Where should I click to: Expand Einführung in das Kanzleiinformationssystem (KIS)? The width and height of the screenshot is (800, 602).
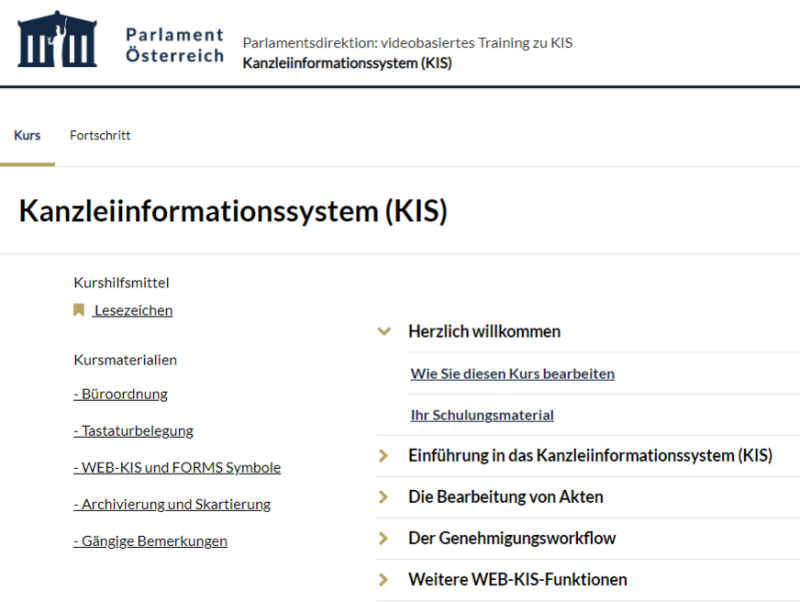(x=383, y=454)
